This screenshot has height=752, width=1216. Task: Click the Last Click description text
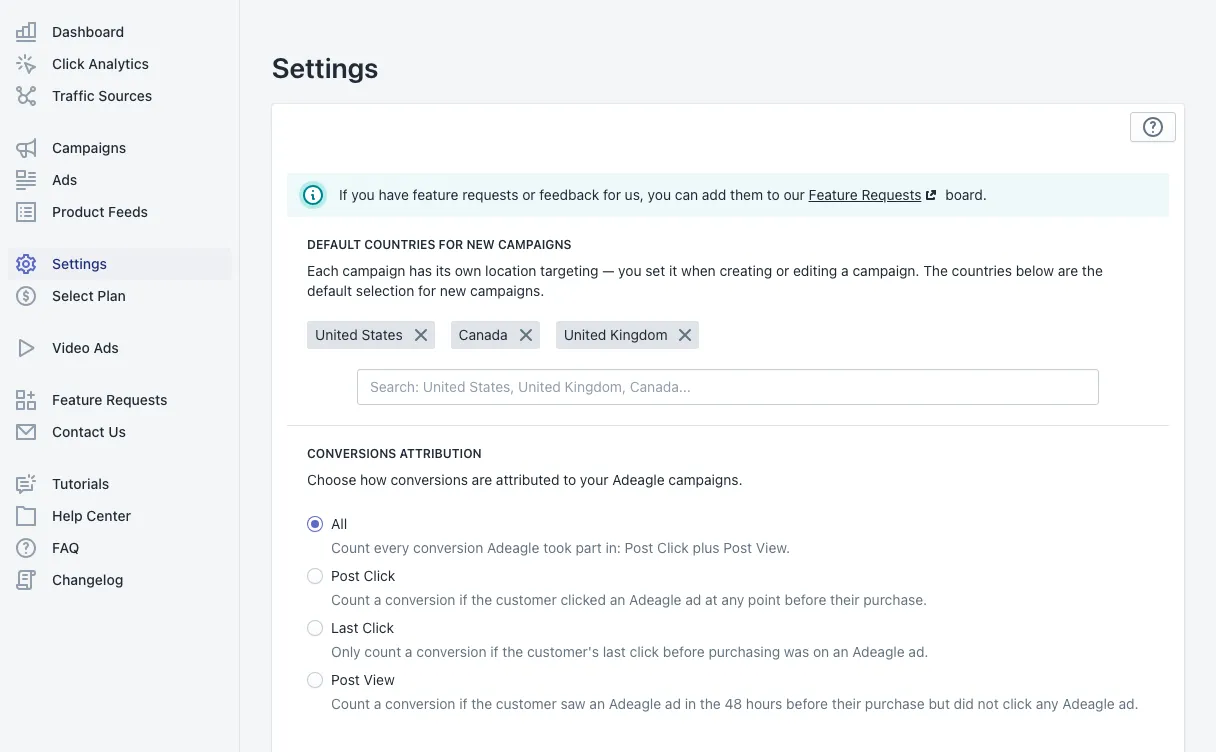point(630,652)
